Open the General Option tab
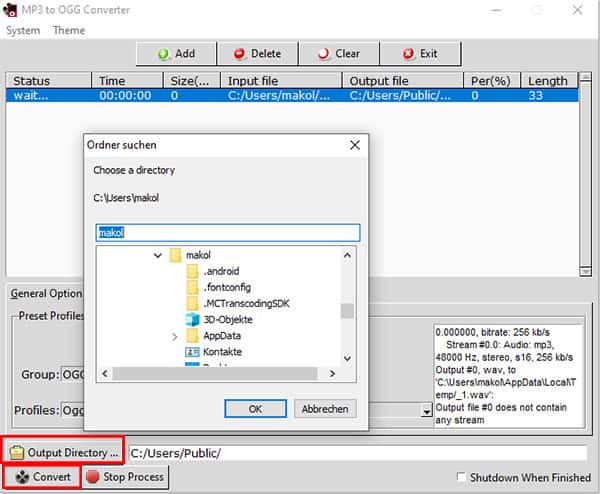Viewport: 600px width, 494px height. click(x=46, y=293)
